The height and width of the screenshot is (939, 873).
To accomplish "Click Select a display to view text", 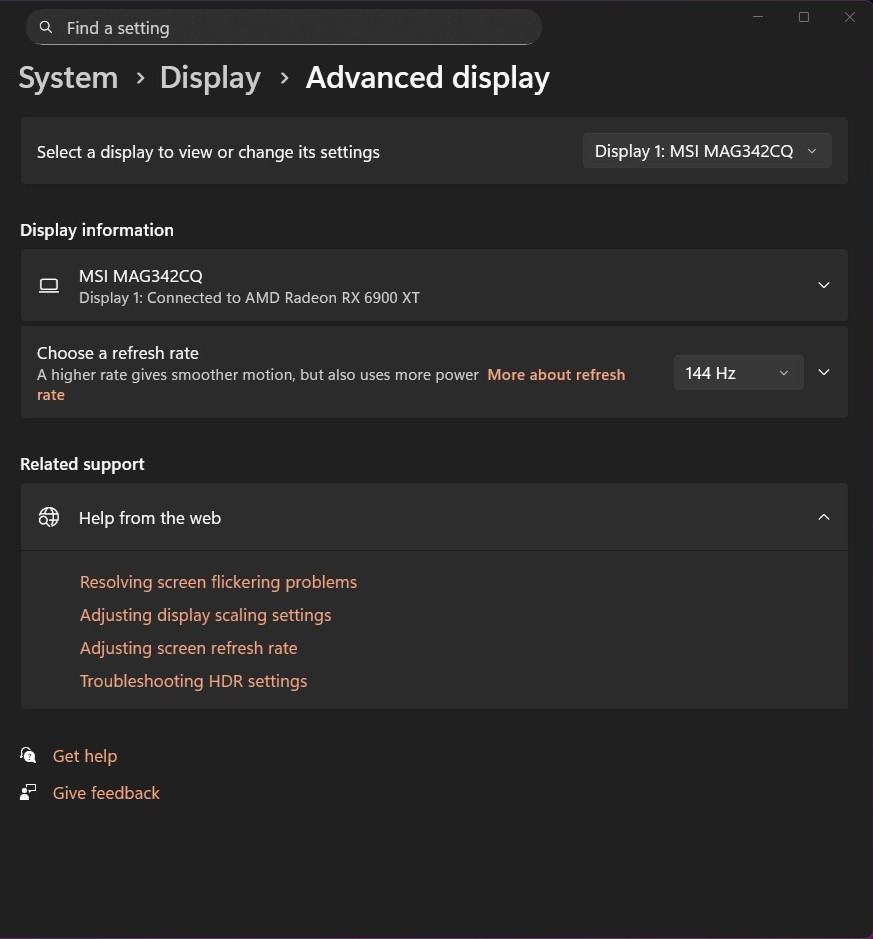I will point(208,152).
